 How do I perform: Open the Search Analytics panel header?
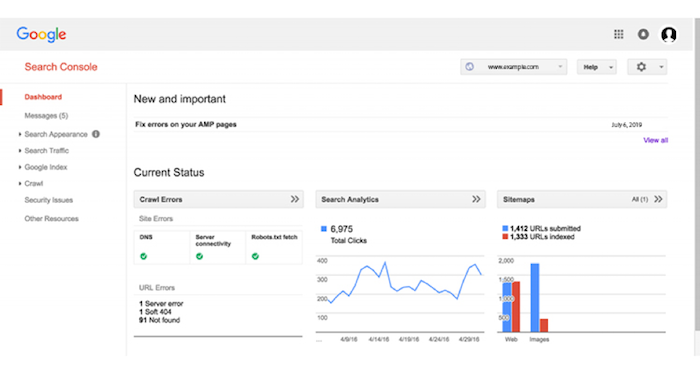coord(400,199)
